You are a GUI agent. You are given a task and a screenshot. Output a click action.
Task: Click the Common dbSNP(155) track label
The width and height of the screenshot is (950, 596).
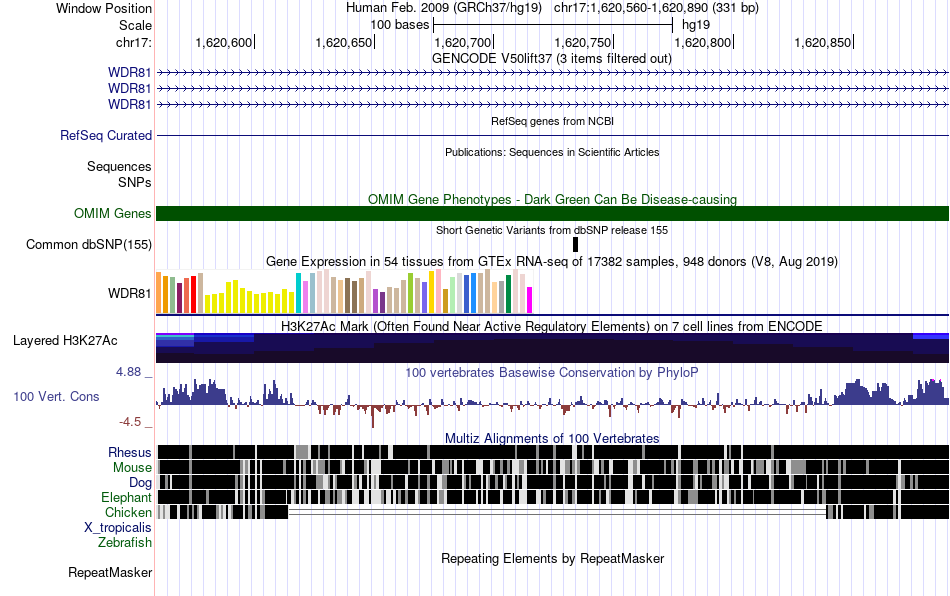point(88,245)
